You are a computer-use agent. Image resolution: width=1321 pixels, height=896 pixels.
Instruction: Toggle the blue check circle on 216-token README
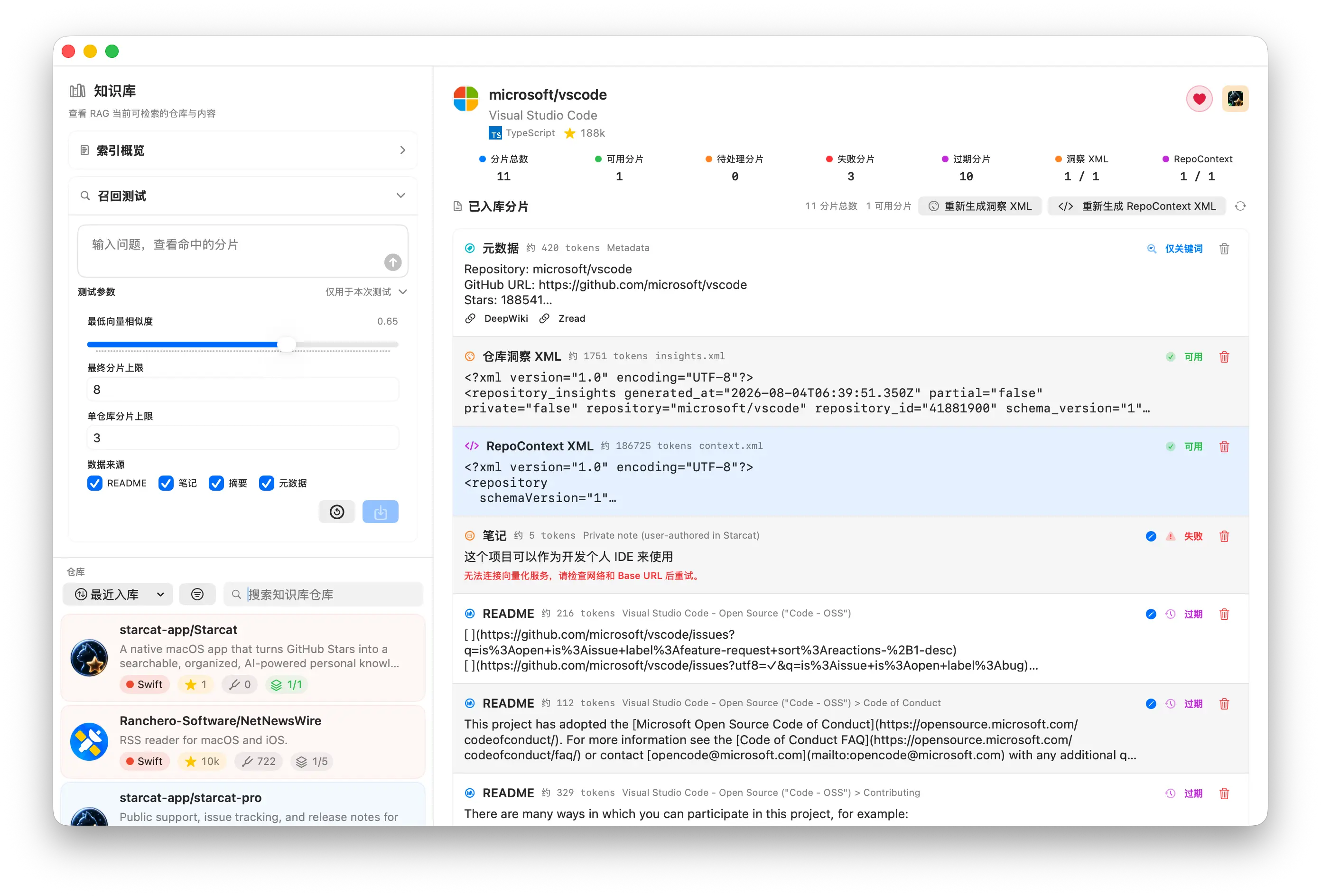1151,614
